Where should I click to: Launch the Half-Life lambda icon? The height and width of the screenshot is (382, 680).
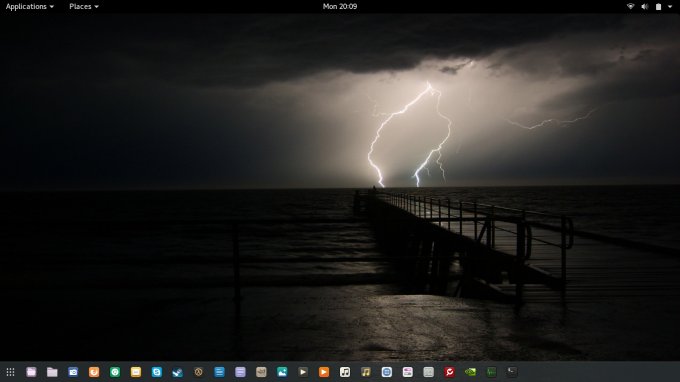point(198,372)
